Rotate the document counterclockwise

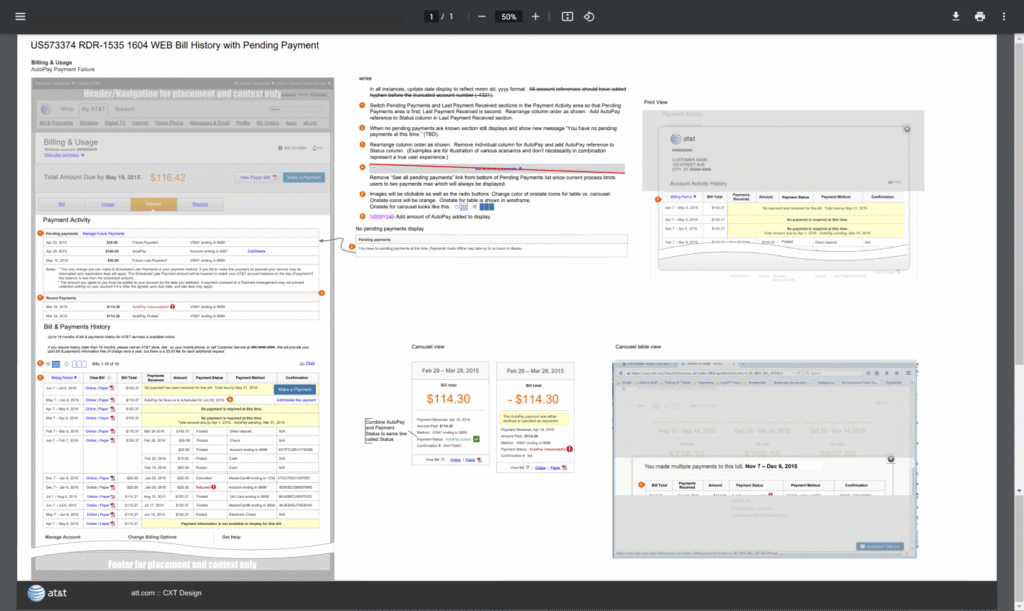pos(589,16)
